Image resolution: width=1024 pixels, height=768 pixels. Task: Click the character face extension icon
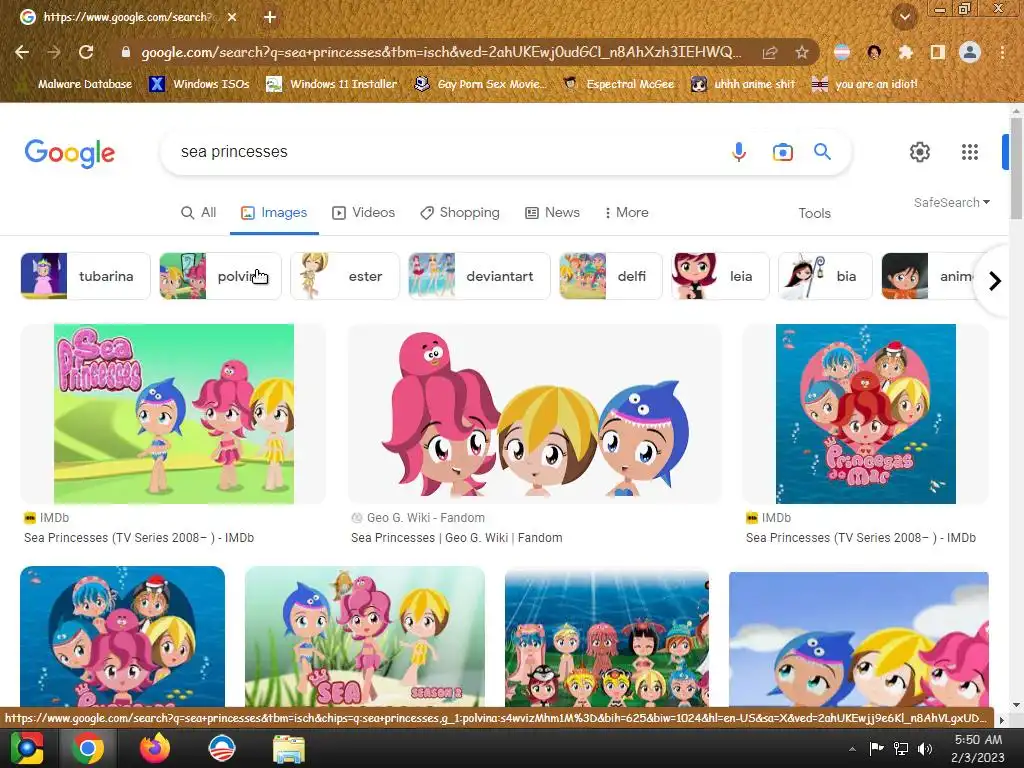[x=874, y=52]
